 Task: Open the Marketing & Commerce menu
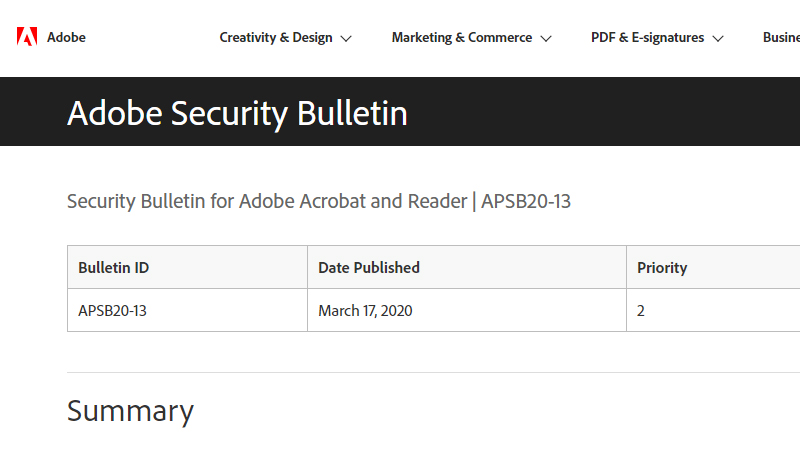coord(461,37)
